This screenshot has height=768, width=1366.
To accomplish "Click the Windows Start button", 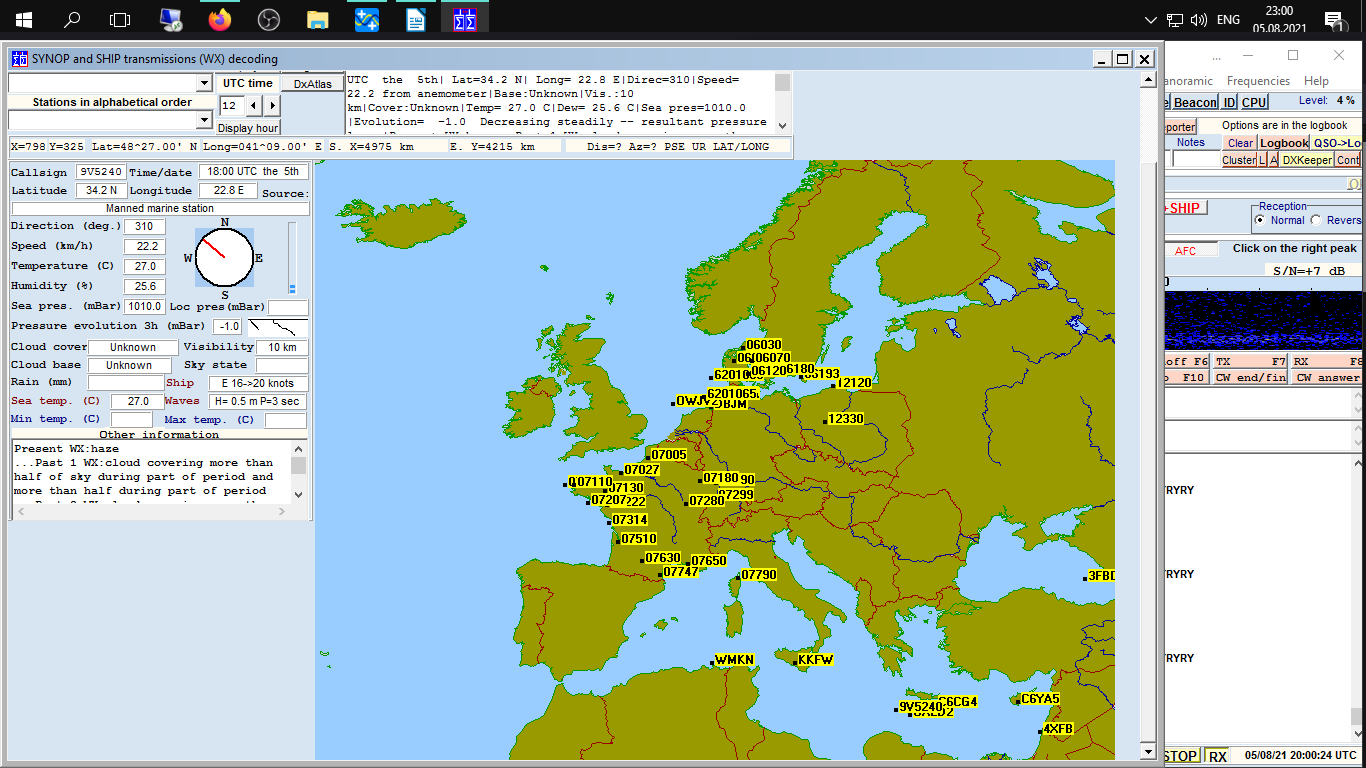I will point(24,19).
